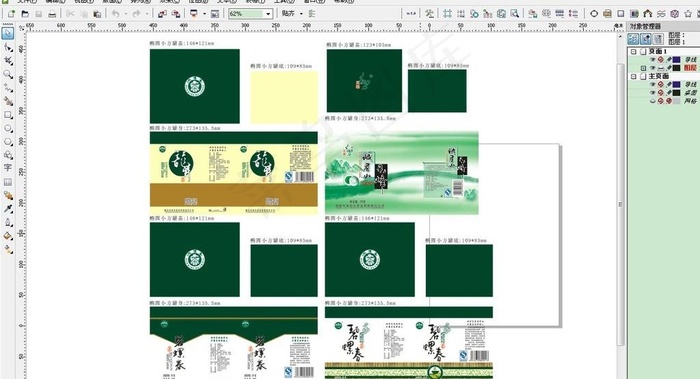Click the Import icon
Viewport: 700px width, 379px height.
coord(162,14)
